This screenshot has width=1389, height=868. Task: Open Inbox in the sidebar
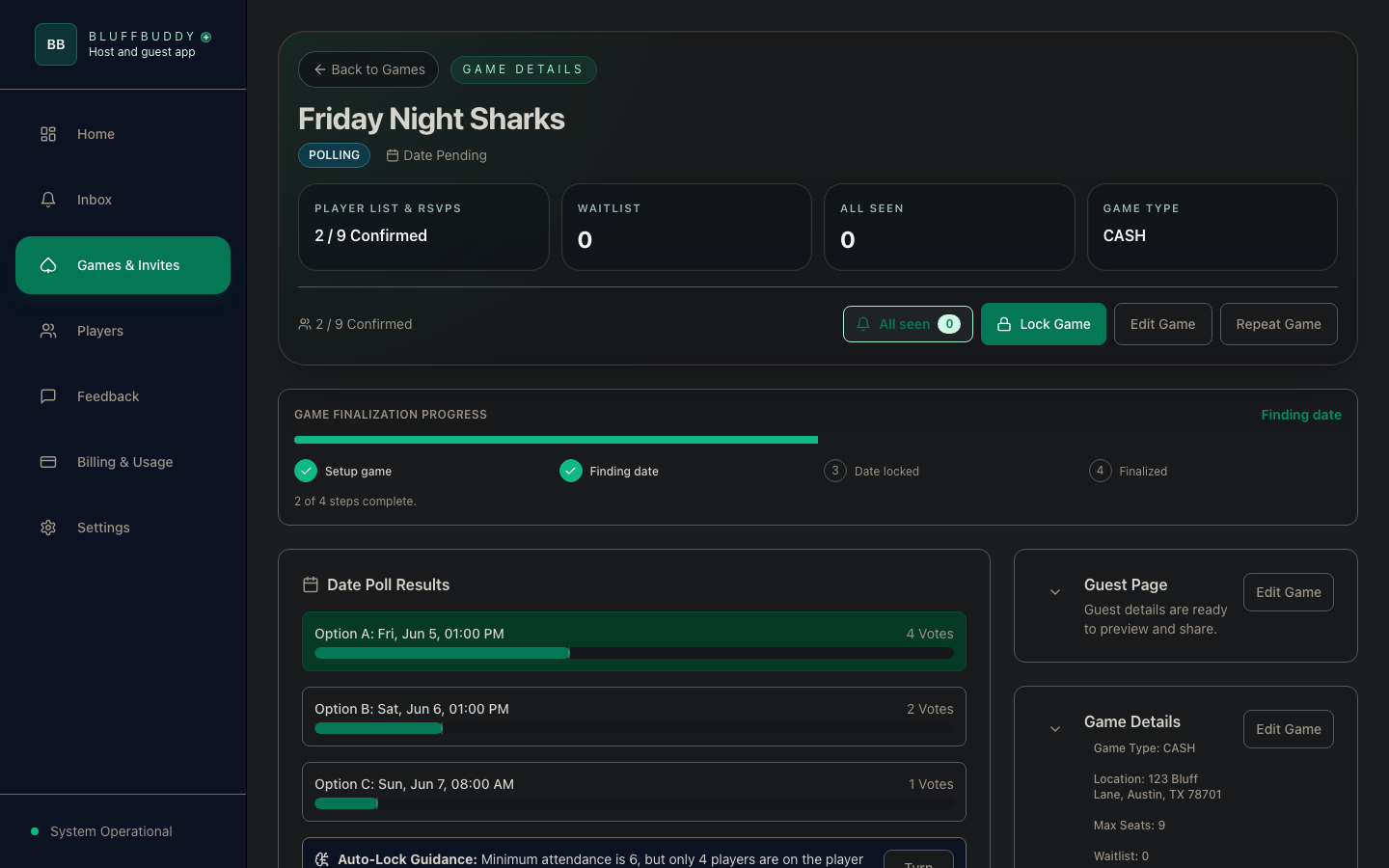(123, 200)
